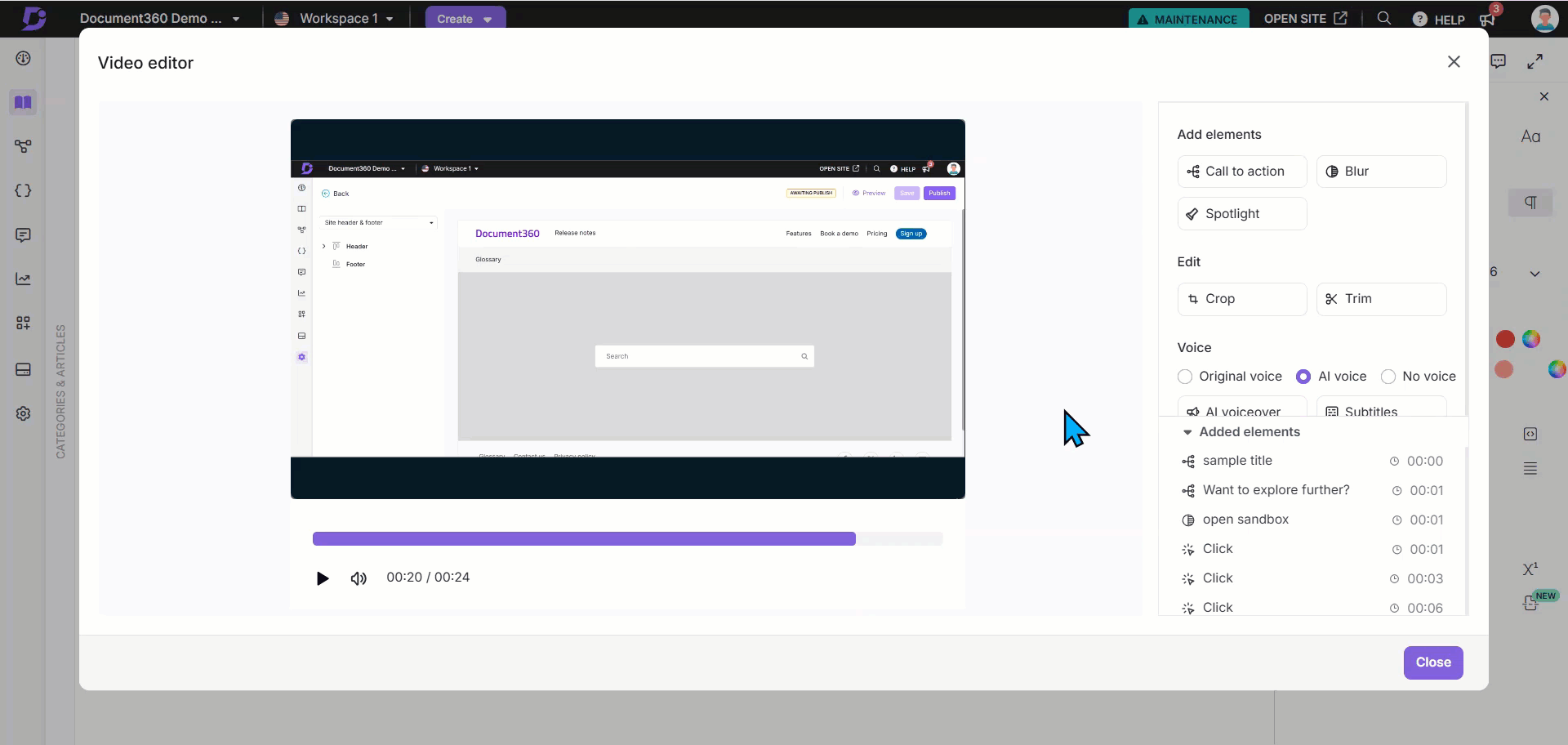The height and width of the screenshot is (745, 1568).
Task: Open the Crop tool
Action: click(x=1242, y=299)
